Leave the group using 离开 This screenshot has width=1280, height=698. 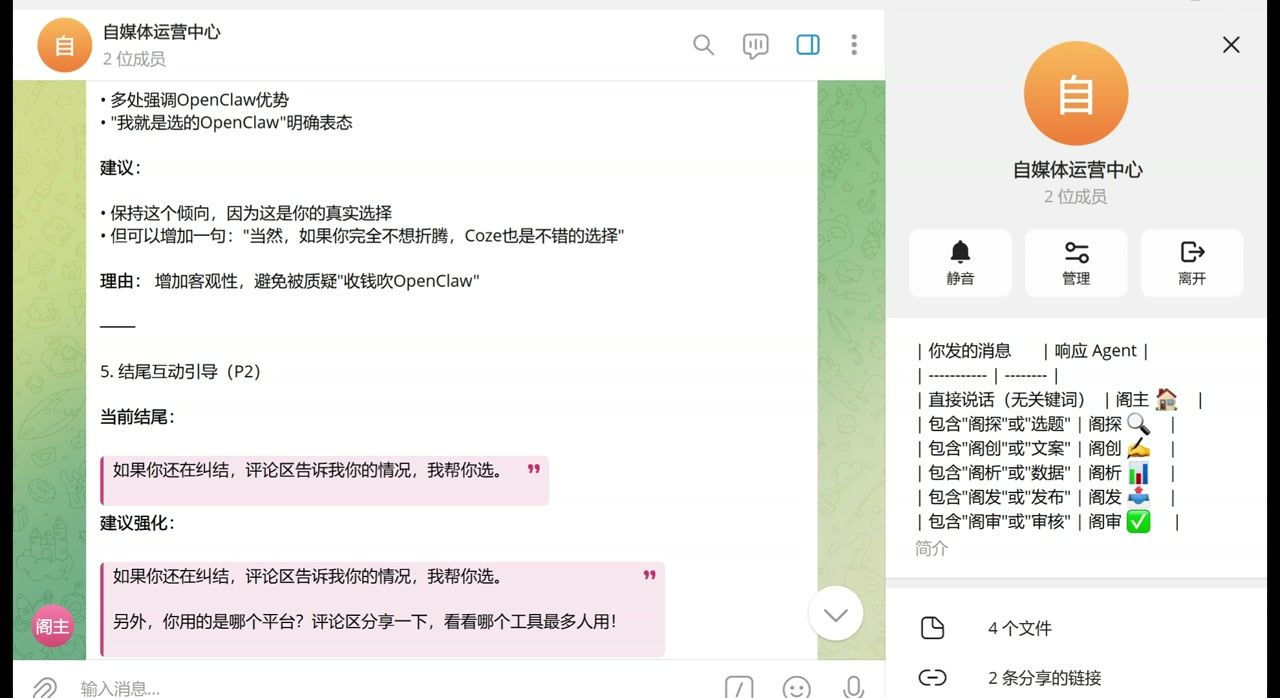point(1191,262)
